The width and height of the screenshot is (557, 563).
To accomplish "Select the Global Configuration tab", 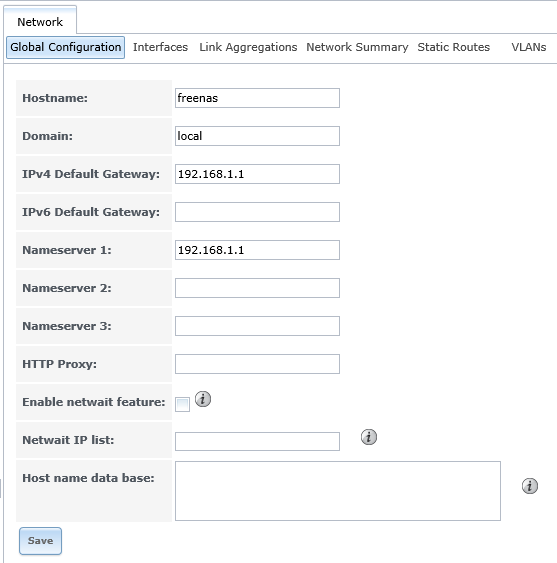I will pos(65,47).
